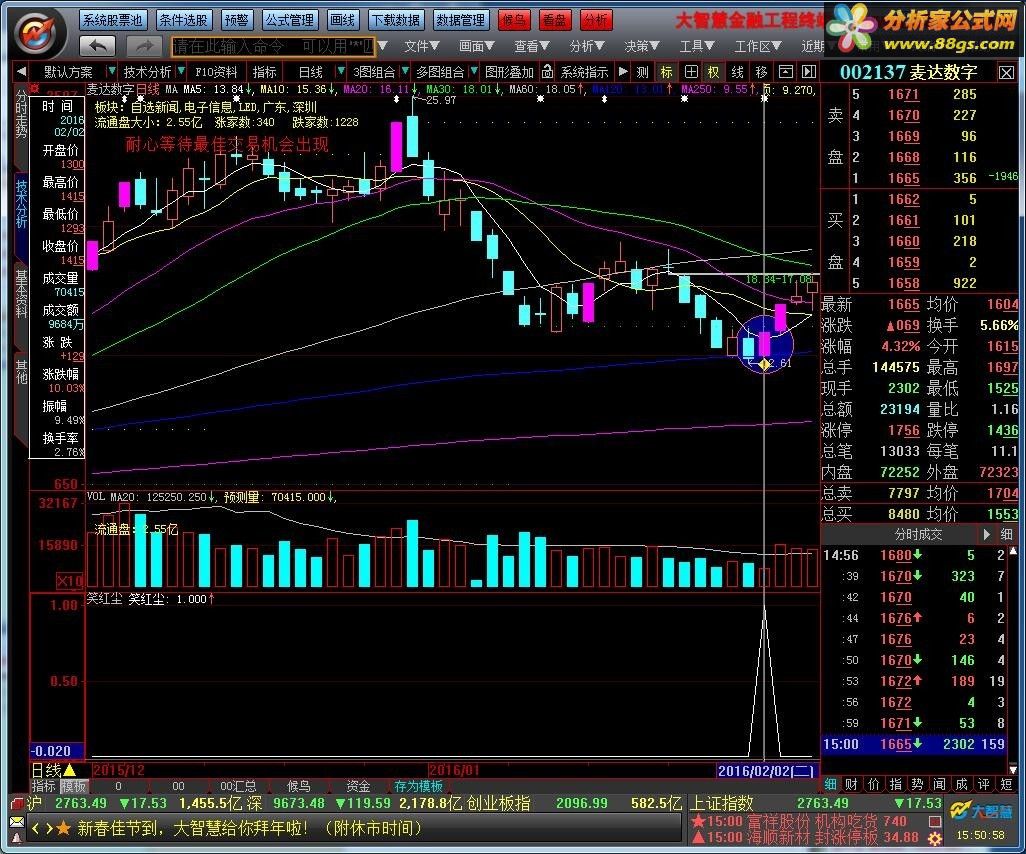Open the 决策 menu
This screenshot has width=1026, height=854.
641,46
